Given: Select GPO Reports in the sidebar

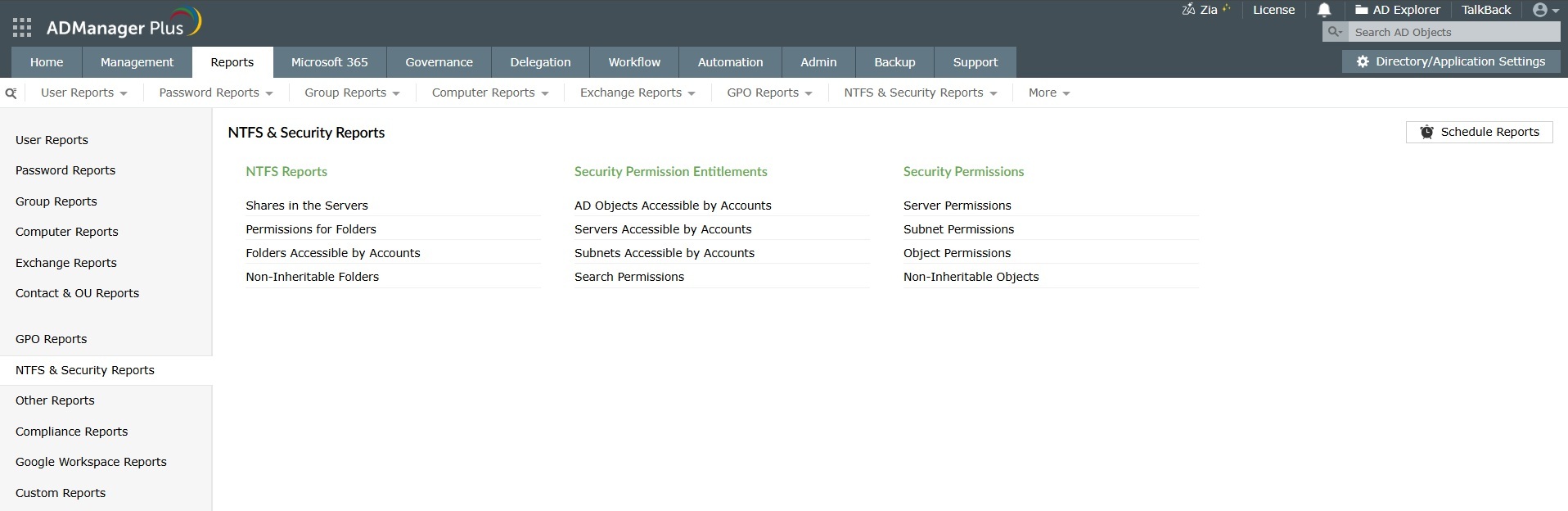Looking at the screenshot, I should click(51, 339).
